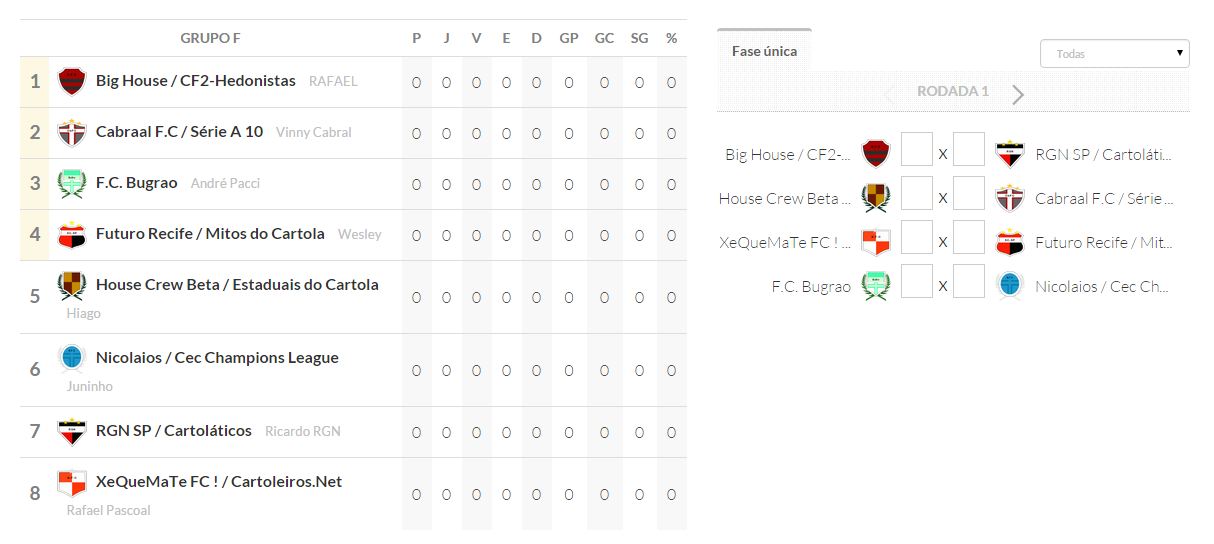Click the XeQueMaTe FC crest in standings
Viewport: 1214px width, 544px height.
click(x=72, y=482)
